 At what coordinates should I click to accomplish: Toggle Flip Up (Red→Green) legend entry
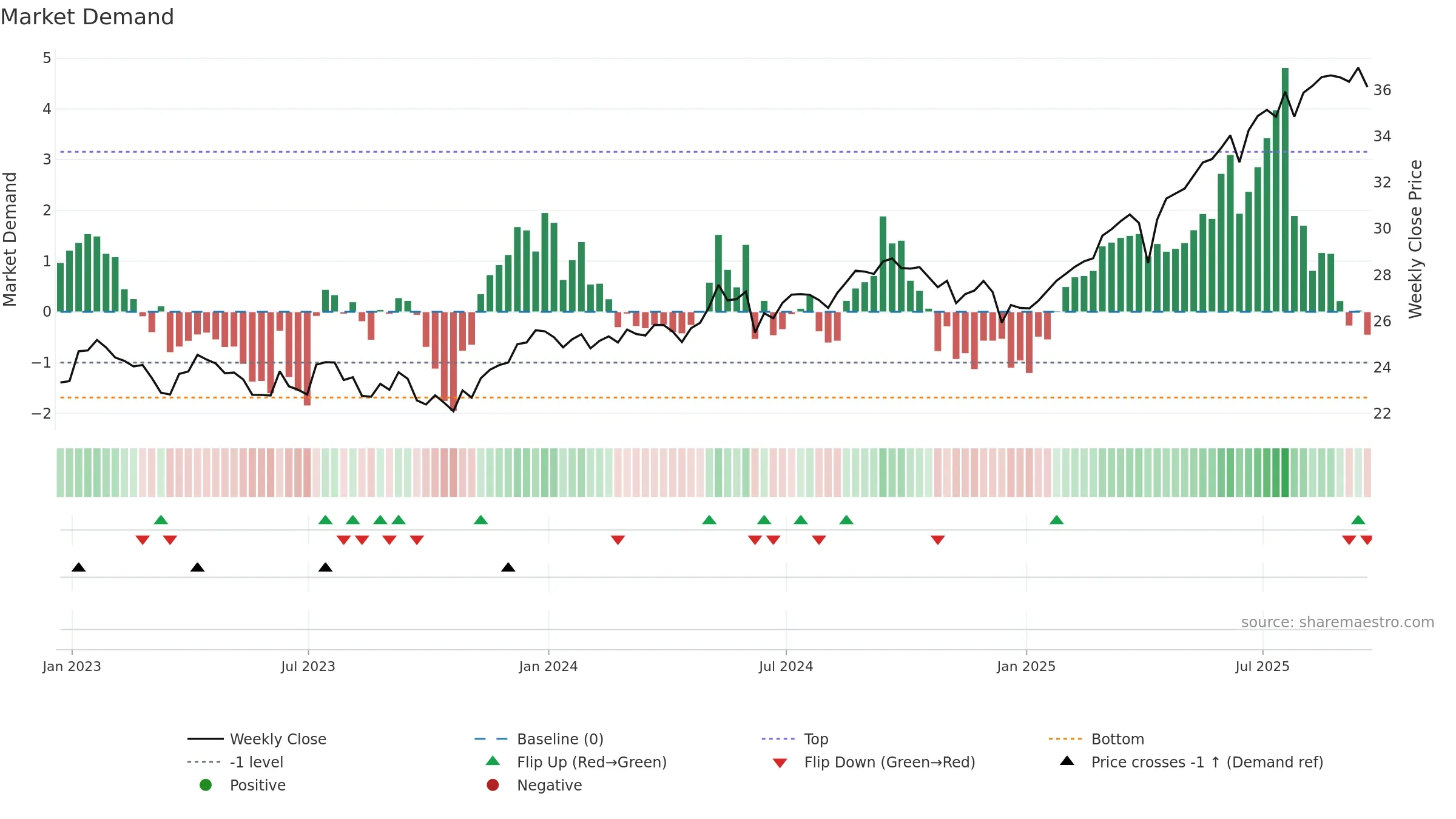[x=576, y=762]
